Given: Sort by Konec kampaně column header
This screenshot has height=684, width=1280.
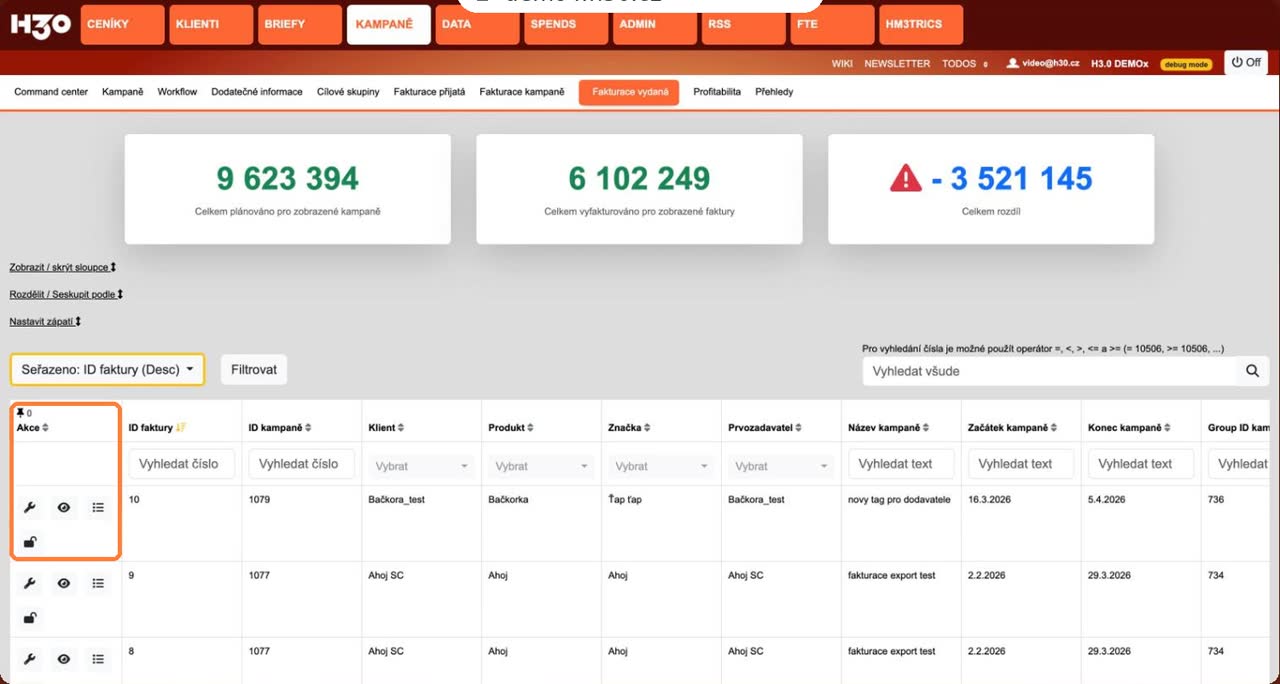Looking at the screenshot, I should [1130, 428].
